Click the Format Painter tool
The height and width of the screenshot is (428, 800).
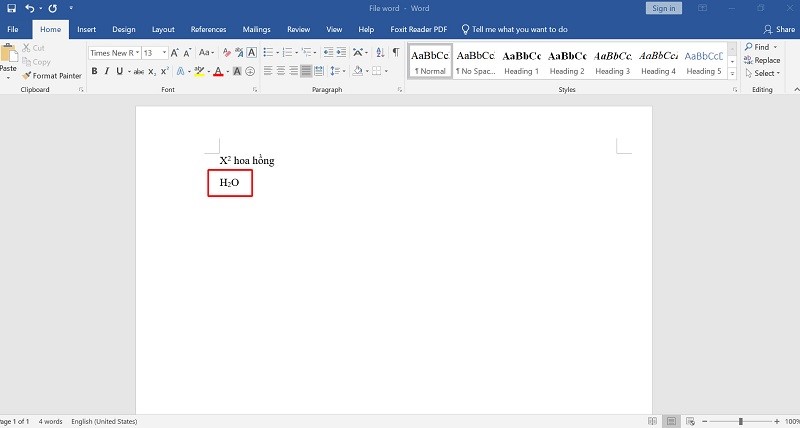coord(52,75)
